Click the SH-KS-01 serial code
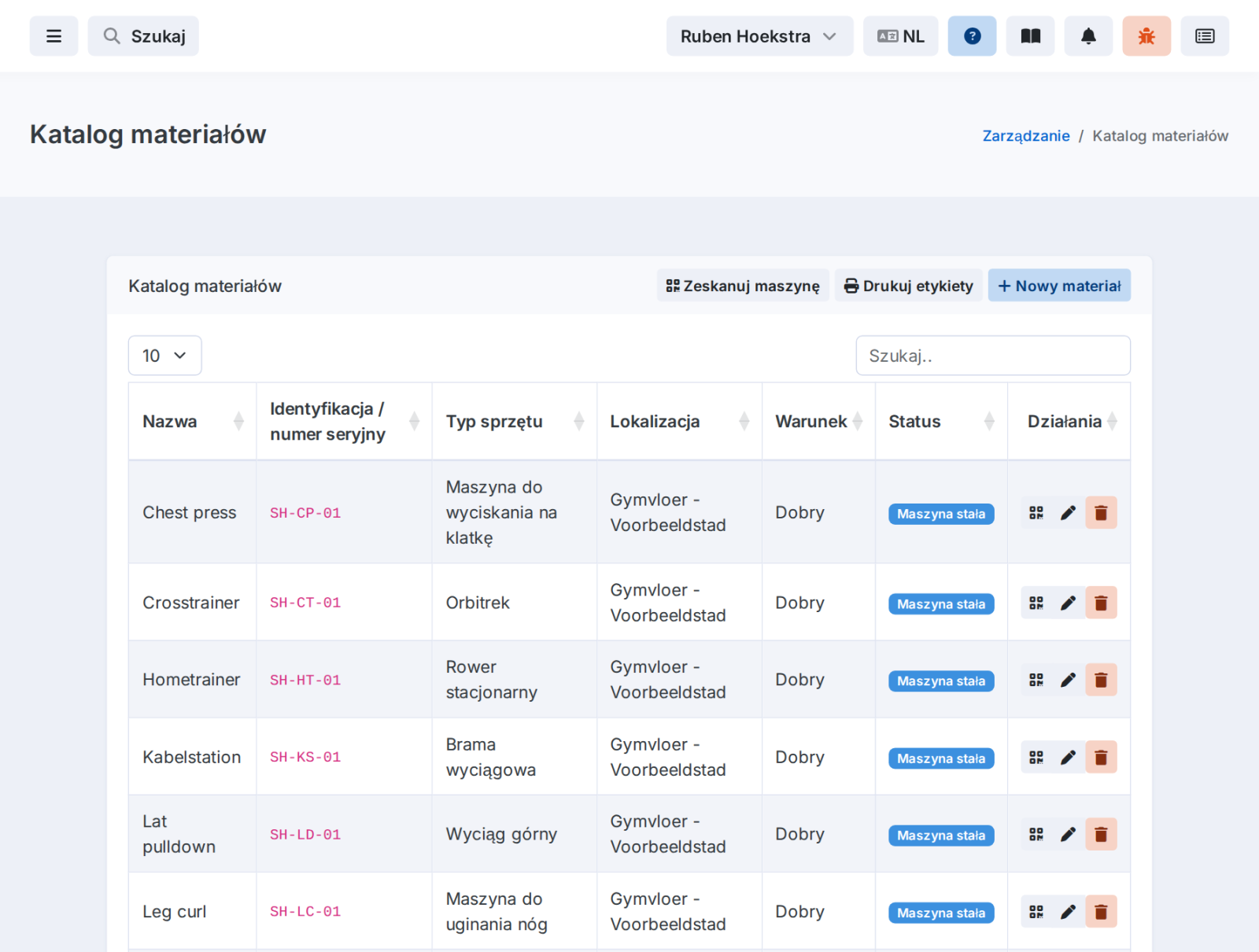This screenshot has height=952, width=1259. tap(305, 757)
